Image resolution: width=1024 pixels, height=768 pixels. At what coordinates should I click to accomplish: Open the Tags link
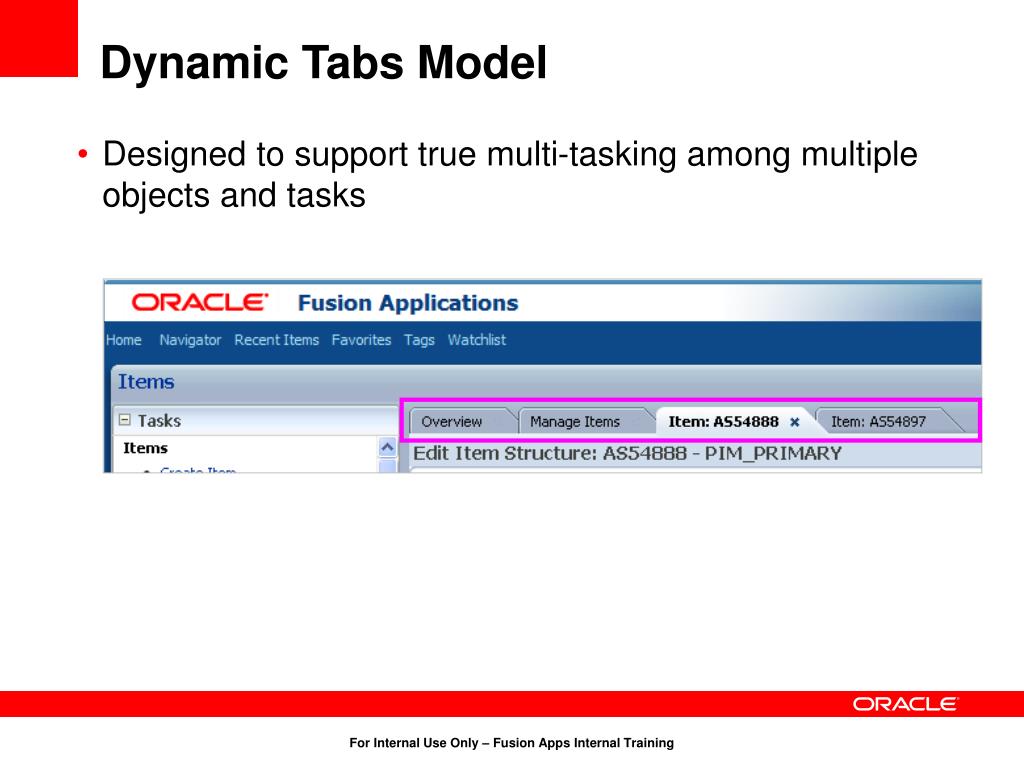[x=419, y=340]
